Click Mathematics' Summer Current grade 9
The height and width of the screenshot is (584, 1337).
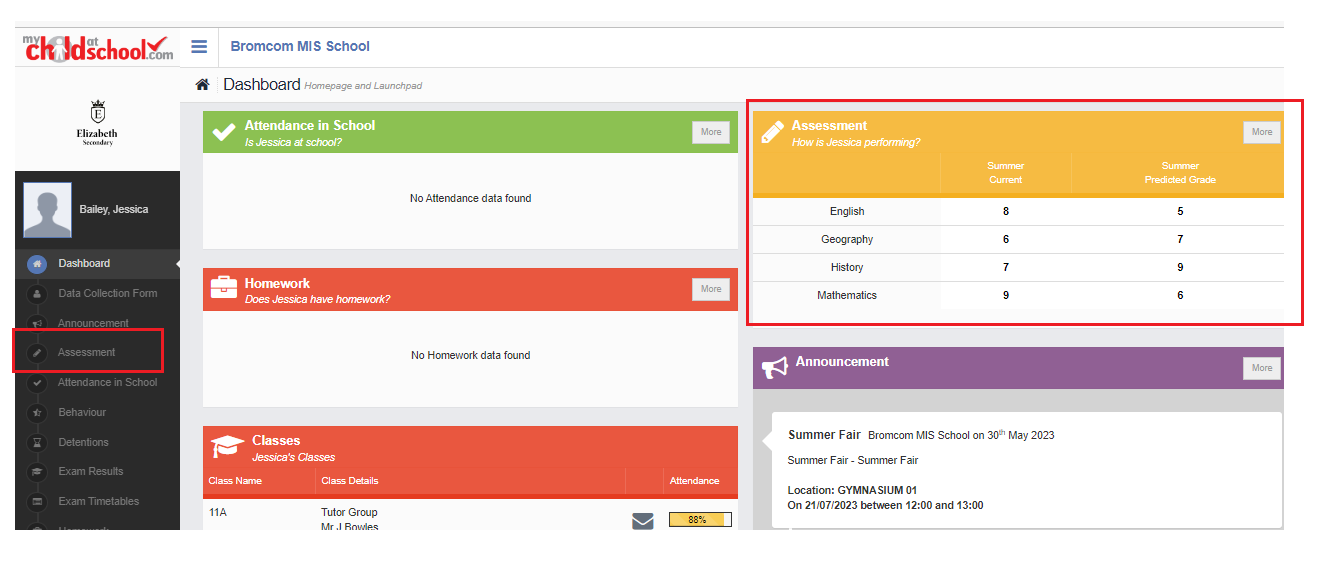point(1006,296)
